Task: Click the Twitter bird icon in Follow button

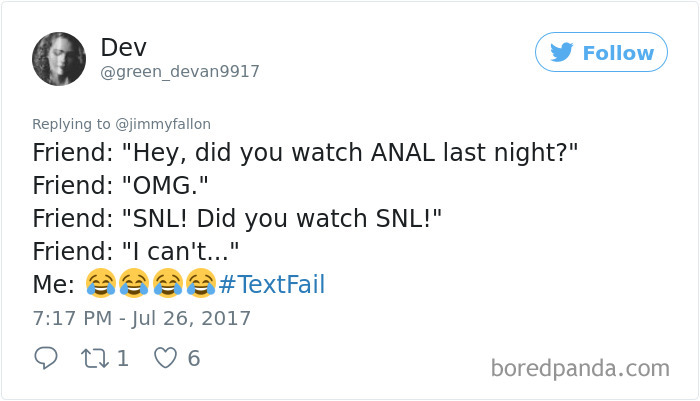Action: tap(561, 53)
